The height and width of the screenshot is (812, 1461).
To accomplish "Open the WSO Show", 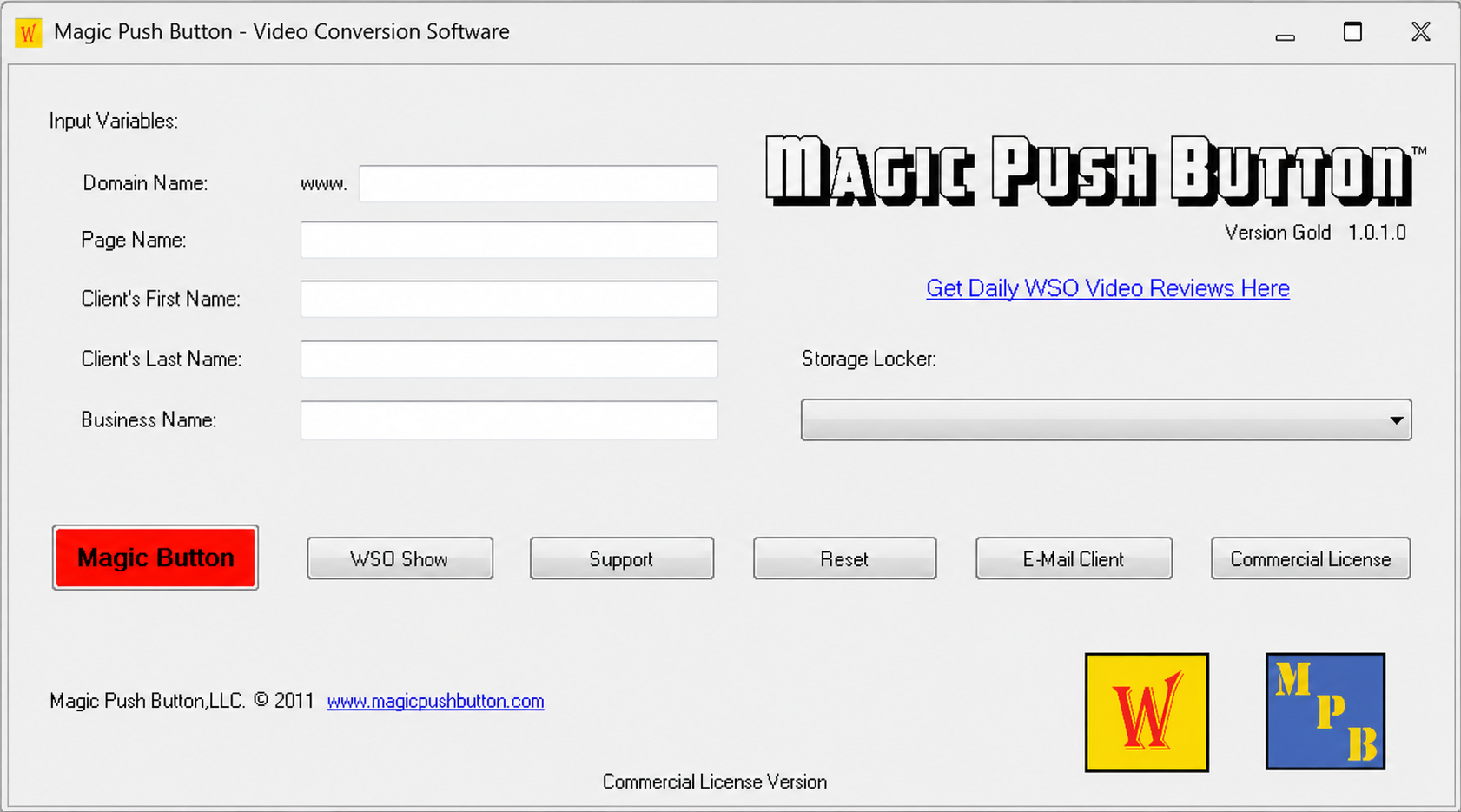I will click(x=400, y=558).
